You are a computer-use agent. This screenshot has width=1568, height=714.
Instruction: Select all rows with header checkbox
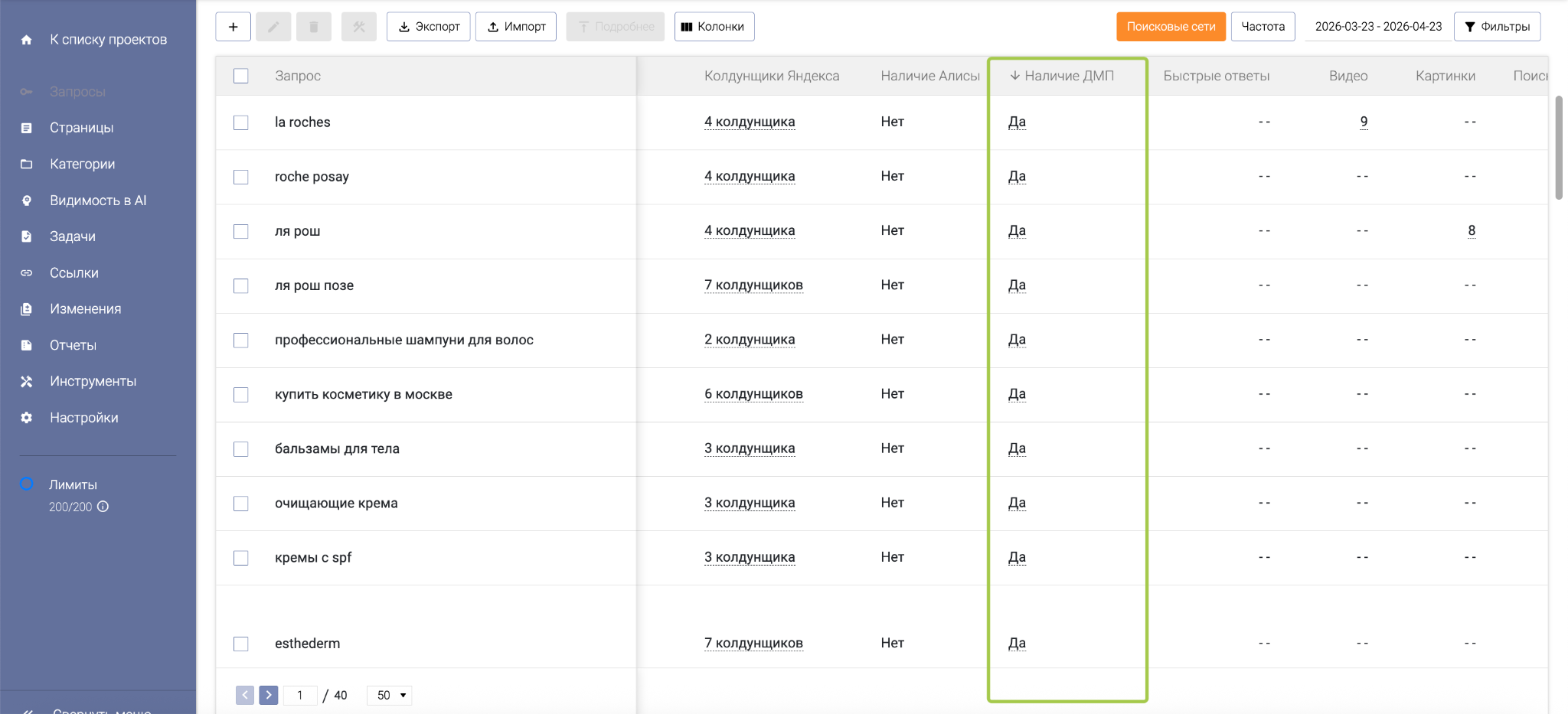[241, 76]
